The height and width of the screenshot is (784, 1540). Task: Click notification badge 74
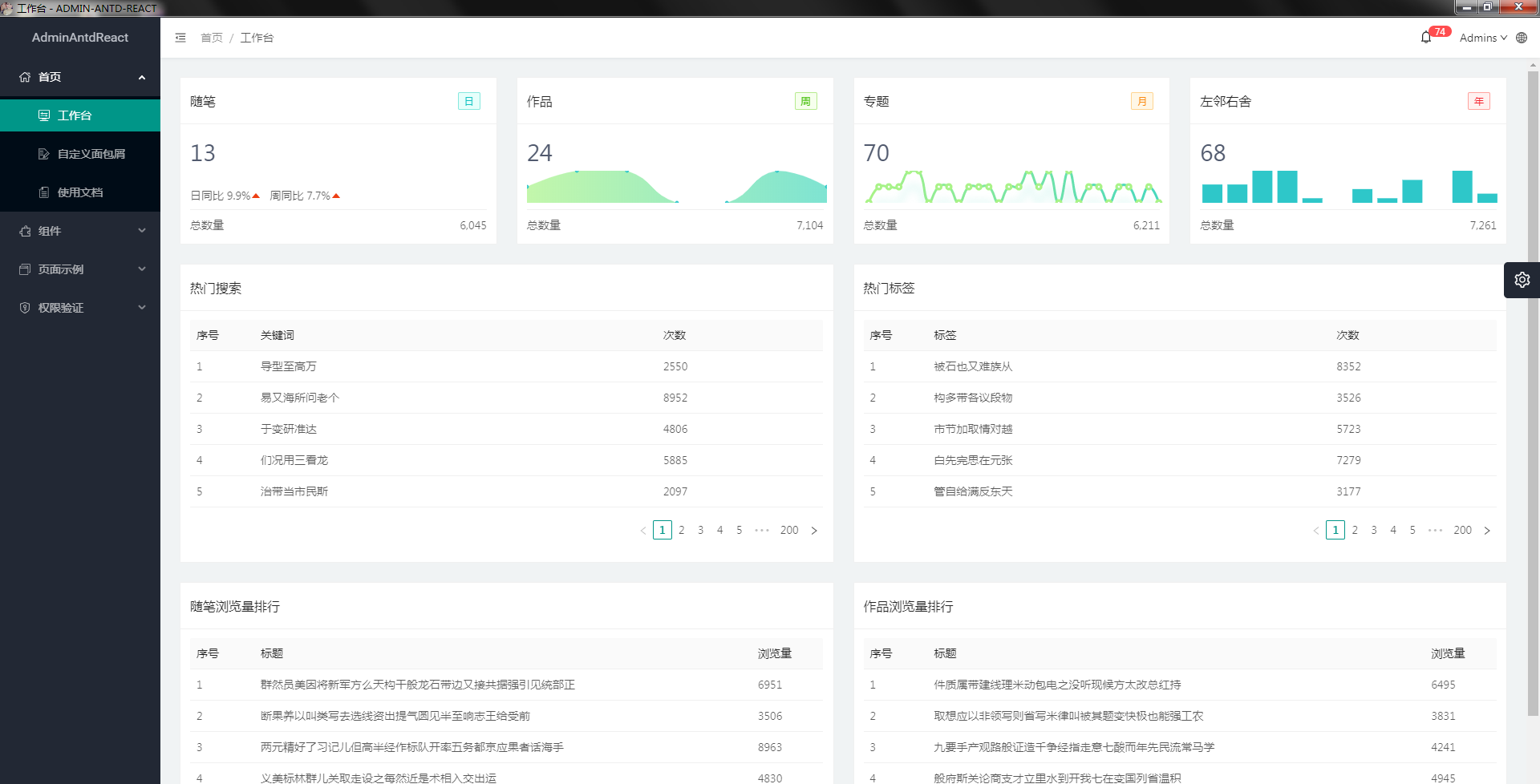pos(1441,32)
